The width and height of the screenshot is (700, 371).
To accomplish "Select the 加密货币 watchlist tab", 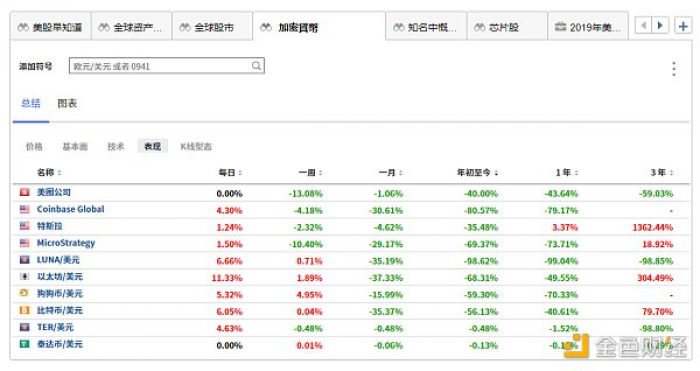I will 319,27.
